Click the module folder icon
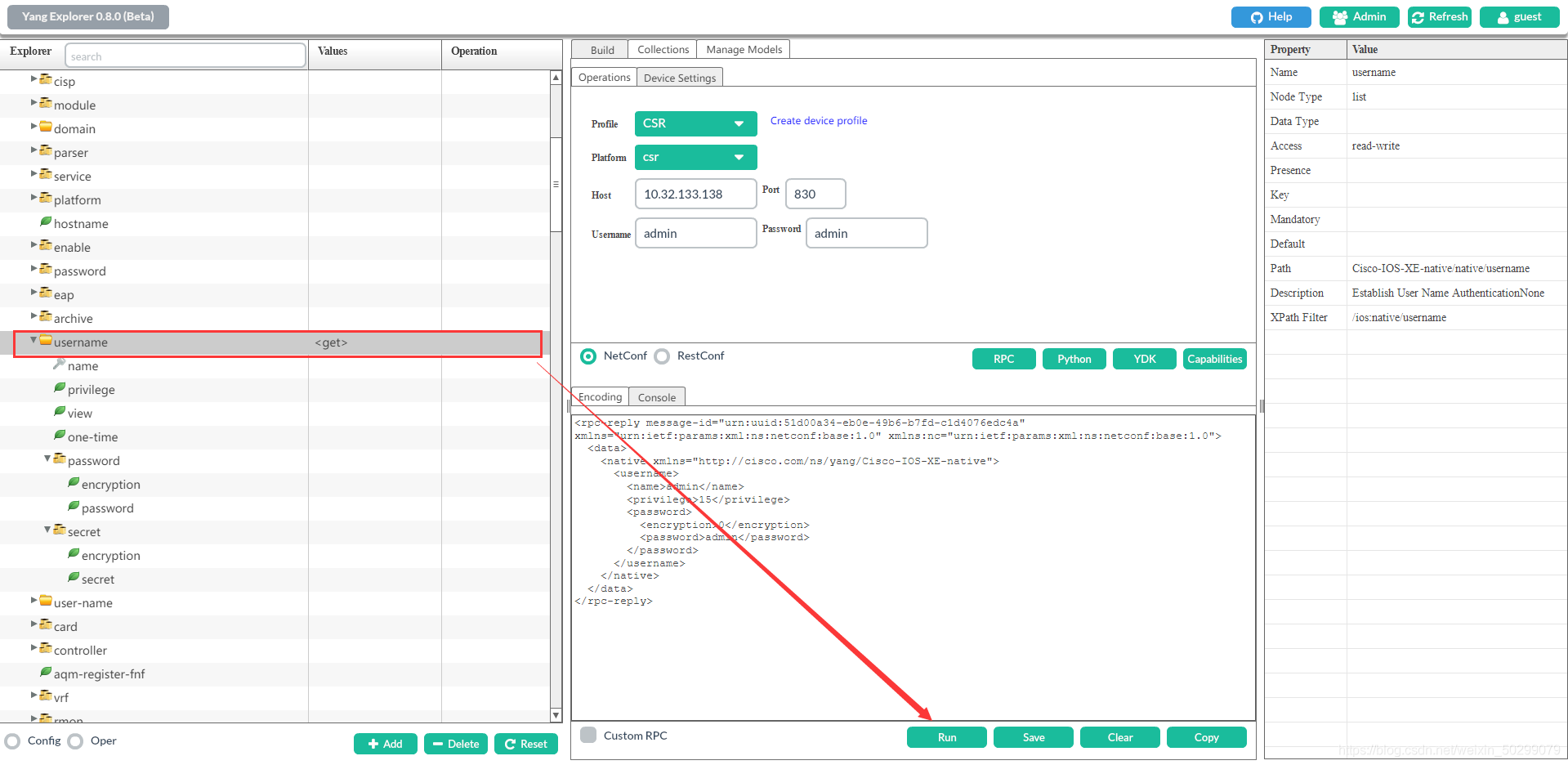Viewport: 1568px width, 765px height. 46,103
